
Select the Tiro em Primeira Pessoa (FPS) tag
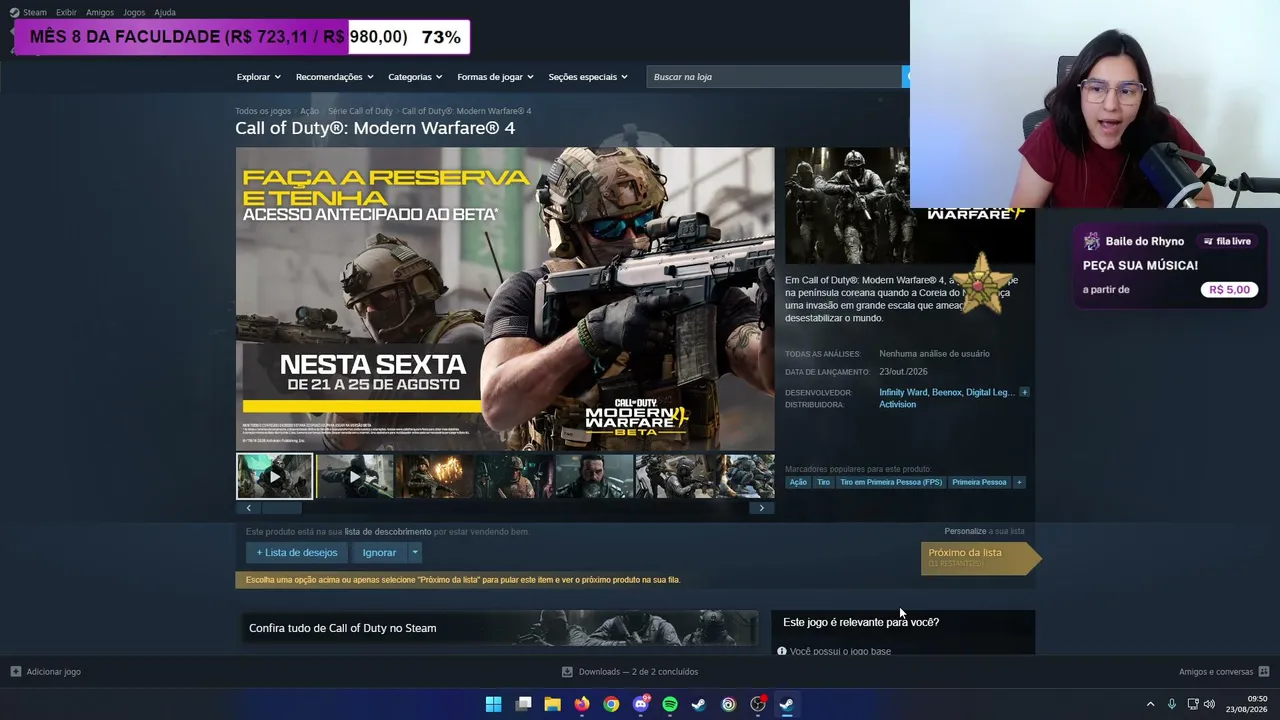(x=891, y=482)
